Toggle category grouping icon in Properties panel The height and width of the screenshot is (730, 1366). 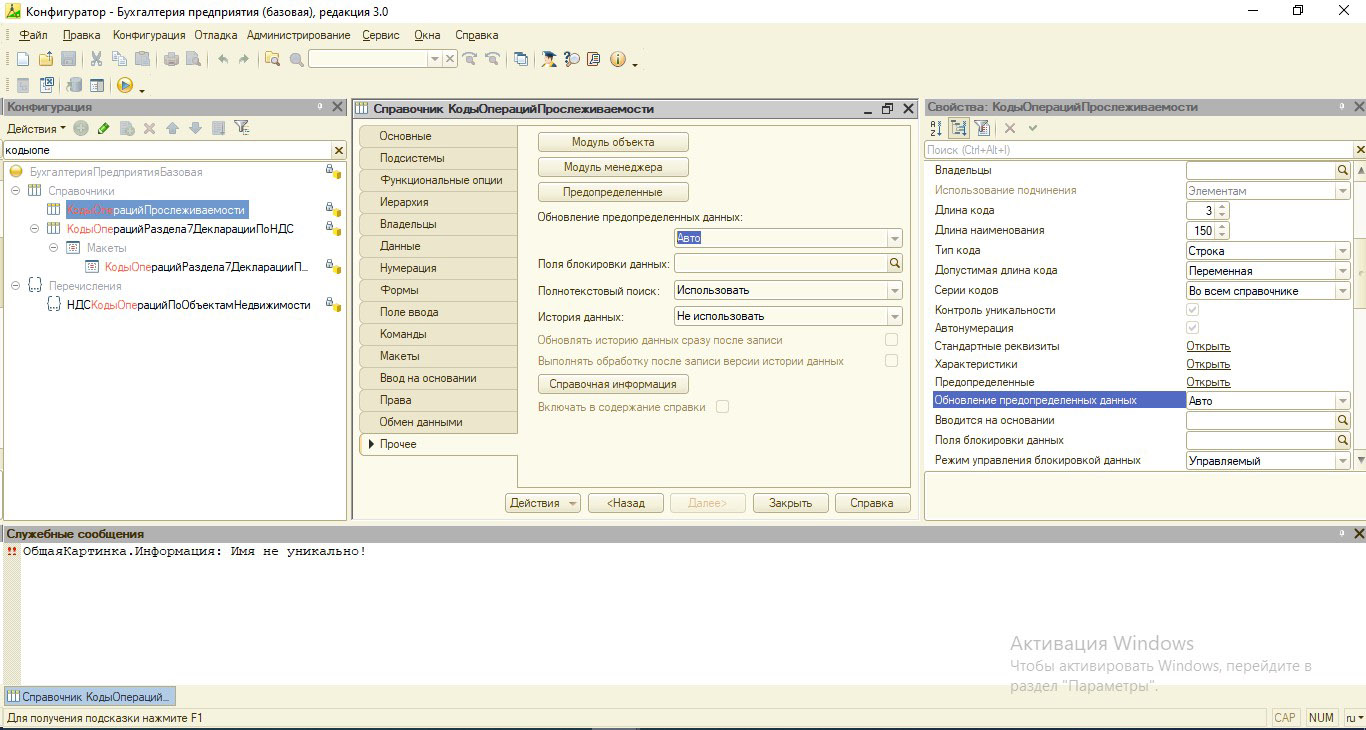(959, 128)
